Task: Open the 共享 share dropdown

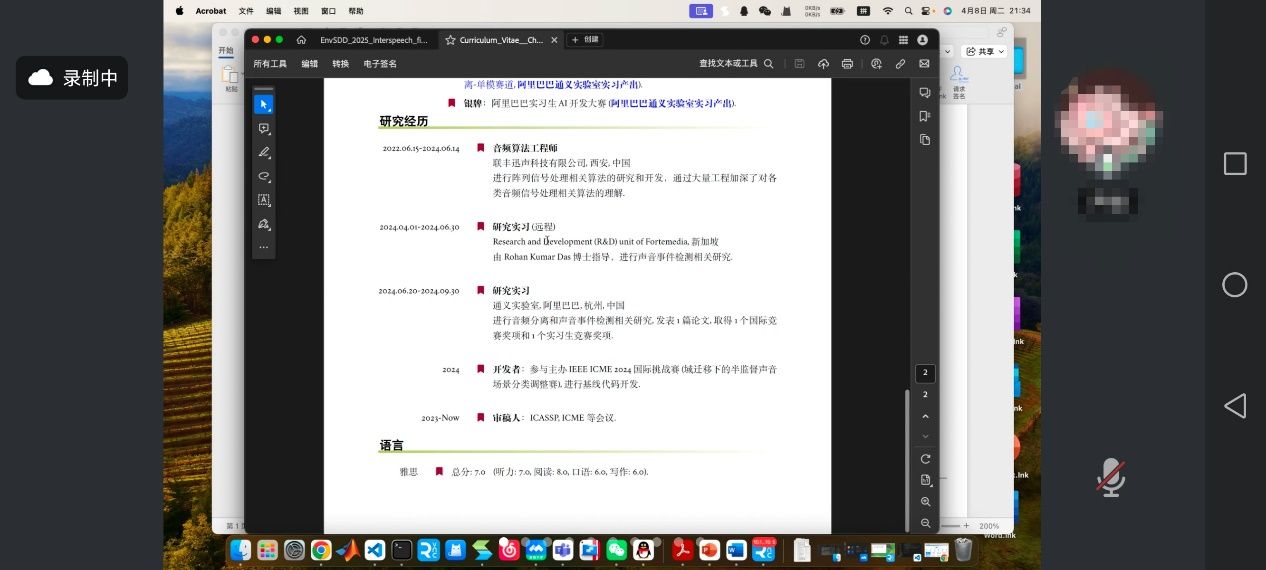Action: pos(984,52)
